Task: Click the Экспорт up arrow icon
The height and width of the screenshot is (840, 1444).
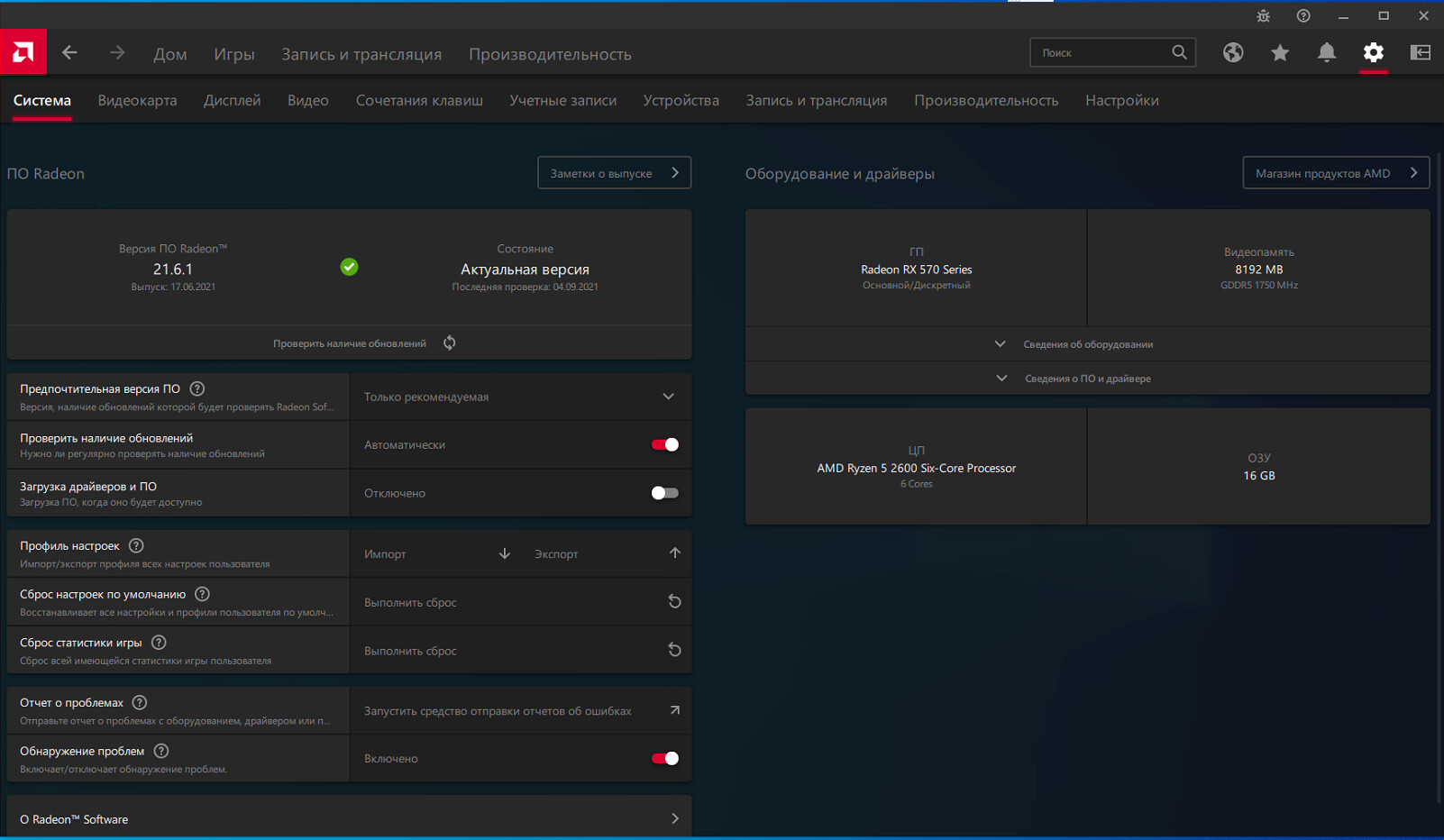Action: pos(675,553)
